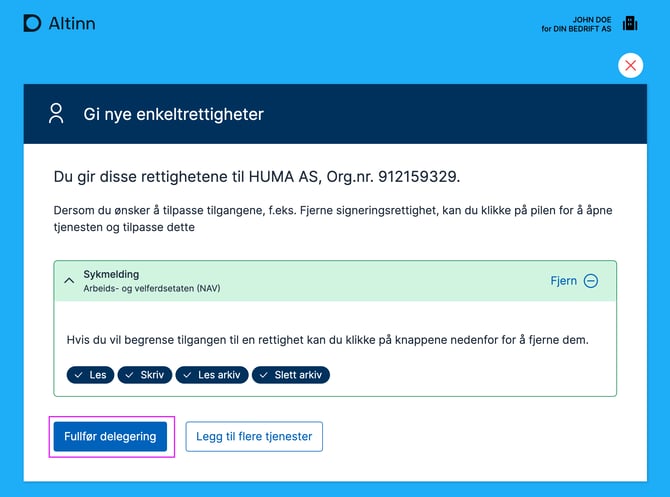670x497 pixels.
Task: Open the company profile building icon
Action: point(630,24)
